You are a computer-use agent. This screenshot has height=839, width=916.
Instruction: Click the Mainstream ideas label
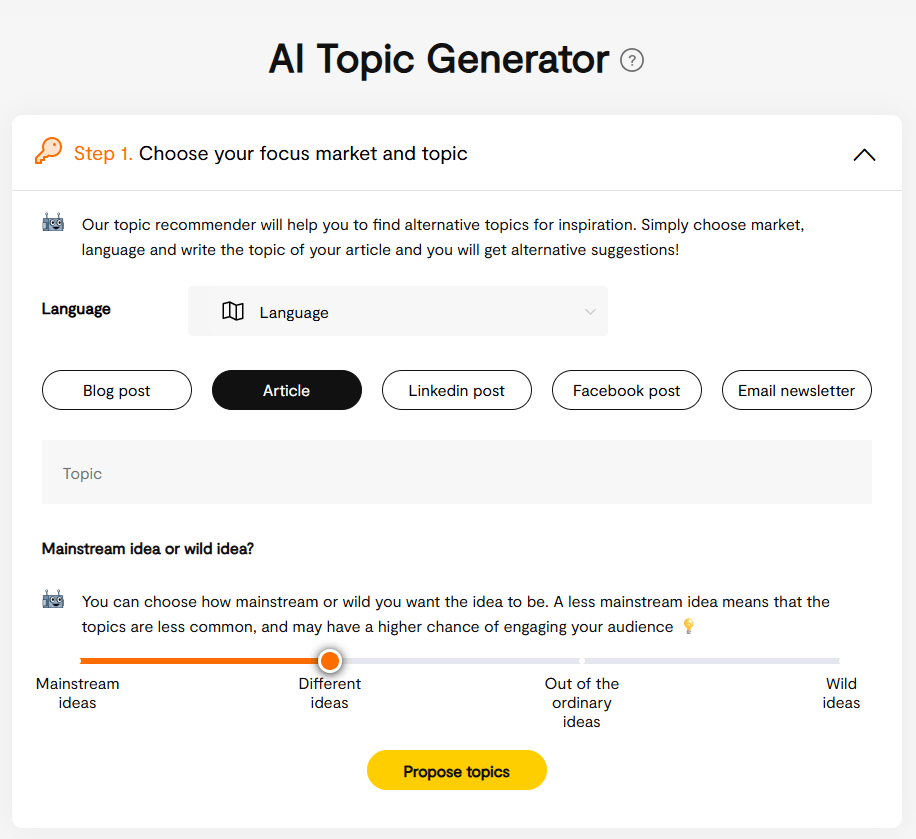tap(77, 693)
